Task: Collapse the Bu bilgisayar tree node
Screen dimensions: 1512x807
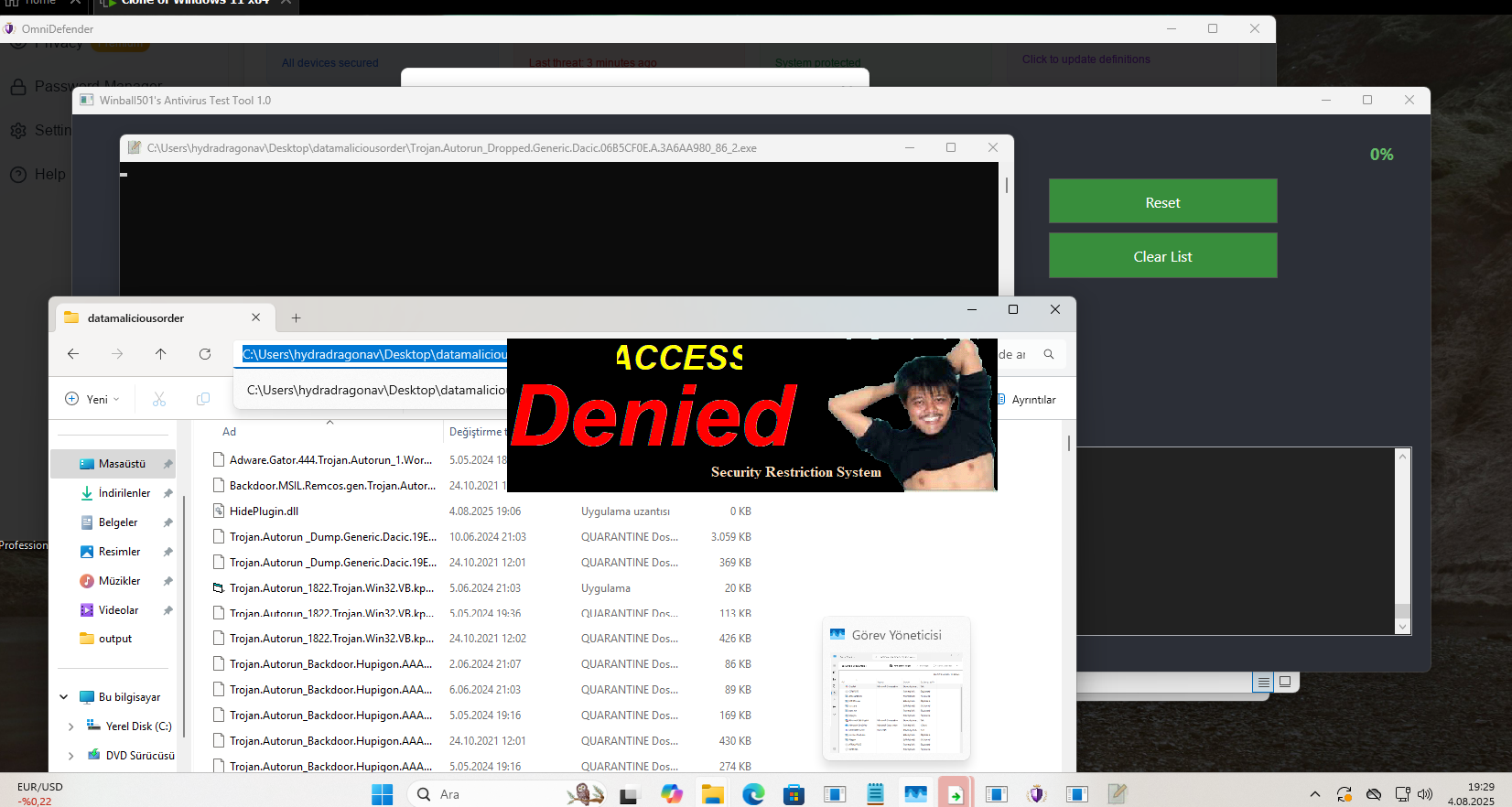Action: (64, 697)
